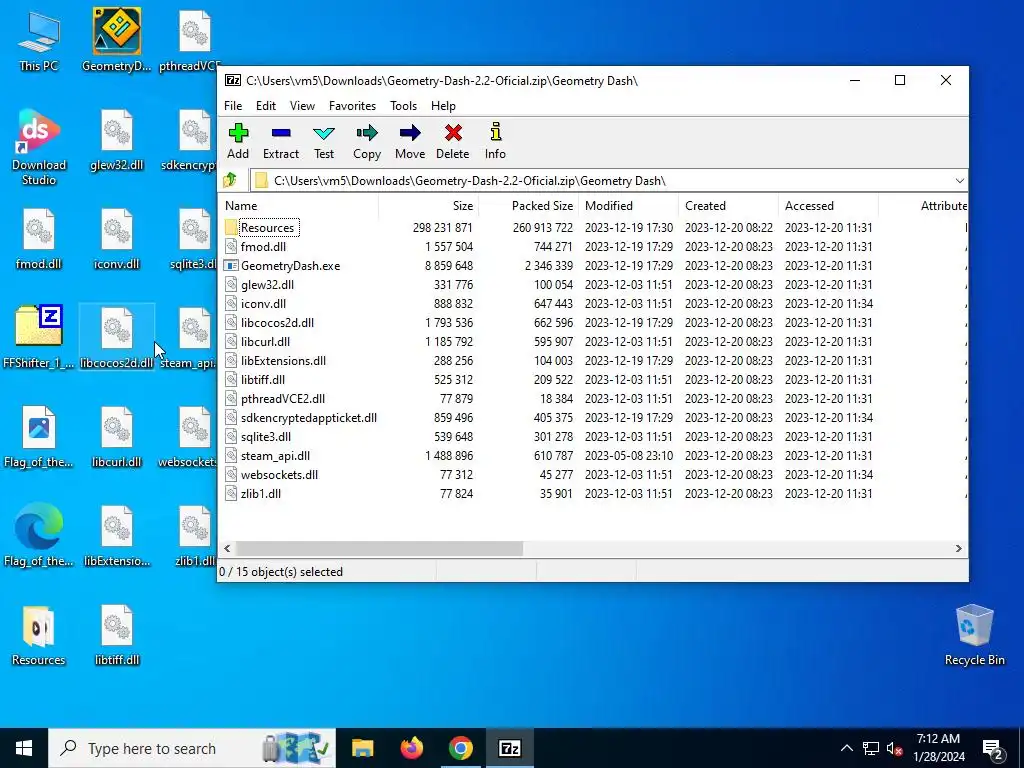Image resolution: width=1024 pixels, height=768 pixels.
Task: Select libcocos2d.dll desktop file icon
Action: pos(117,338)
